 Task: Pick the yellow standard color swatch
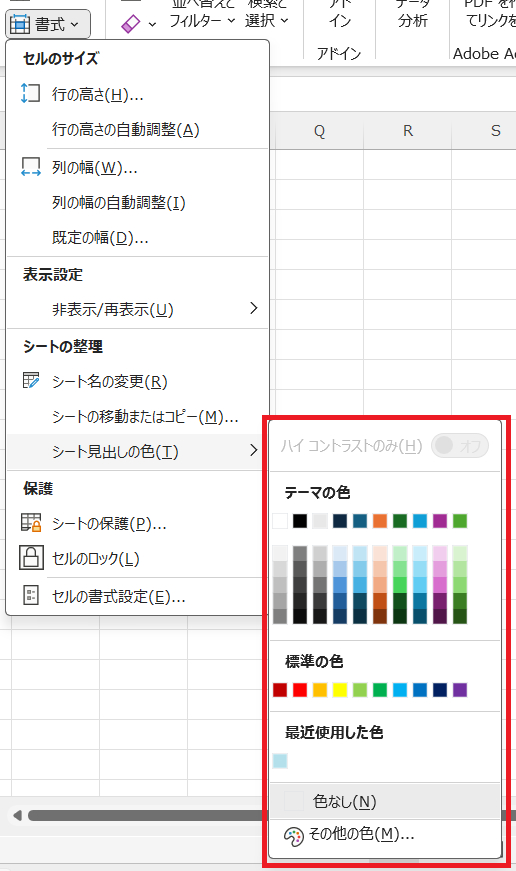pos(340,690)
